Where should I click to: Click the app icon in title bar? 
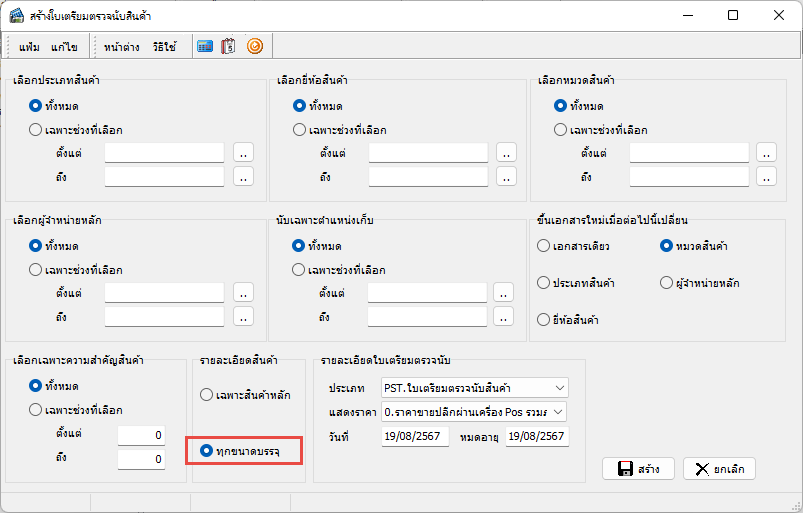tap(16, 15)
